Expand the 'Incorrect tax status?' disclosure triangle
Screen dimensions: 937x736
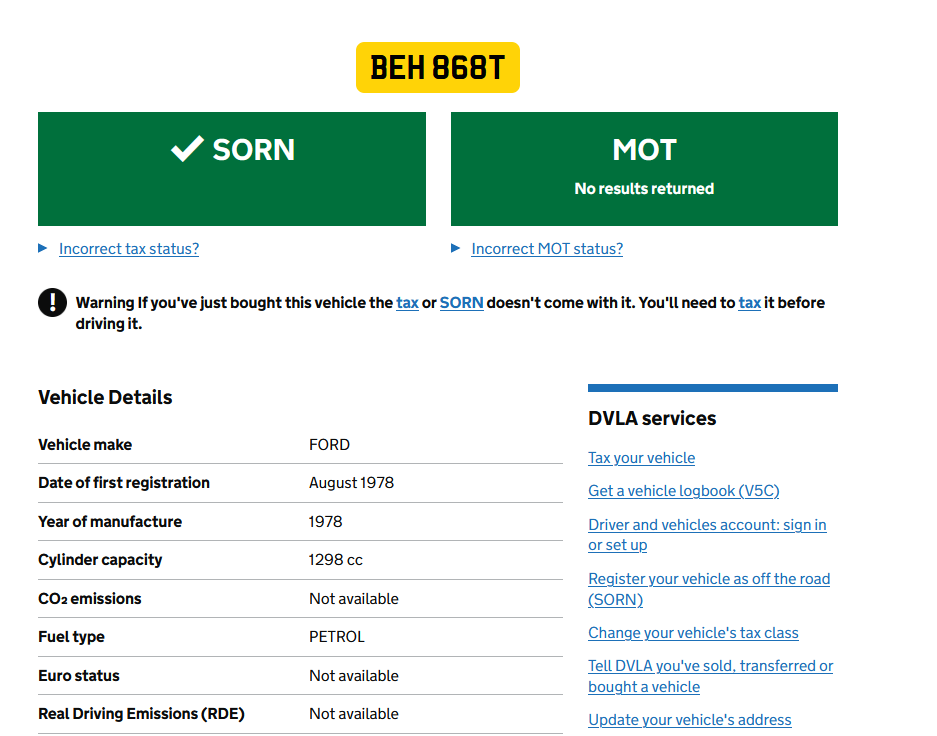(x=43, y=248)
